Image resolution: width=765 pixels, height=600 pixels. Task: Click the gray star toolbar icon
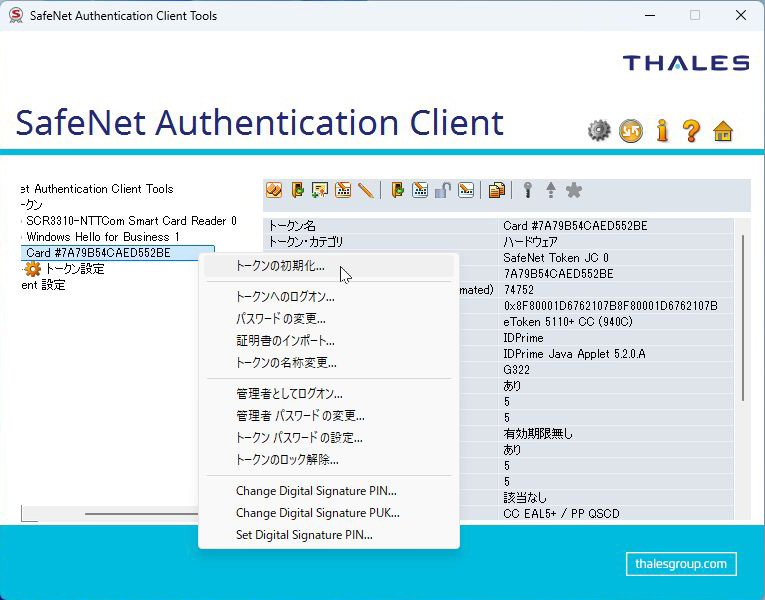pyautogui.click(x=574, y=190)
